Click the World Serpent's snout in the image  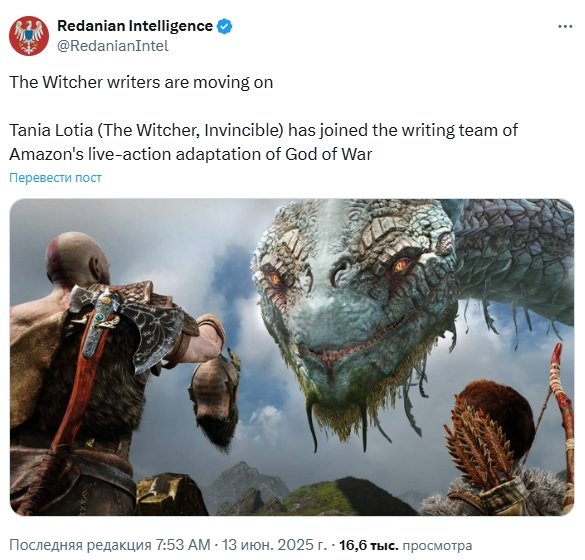[336, 328]
